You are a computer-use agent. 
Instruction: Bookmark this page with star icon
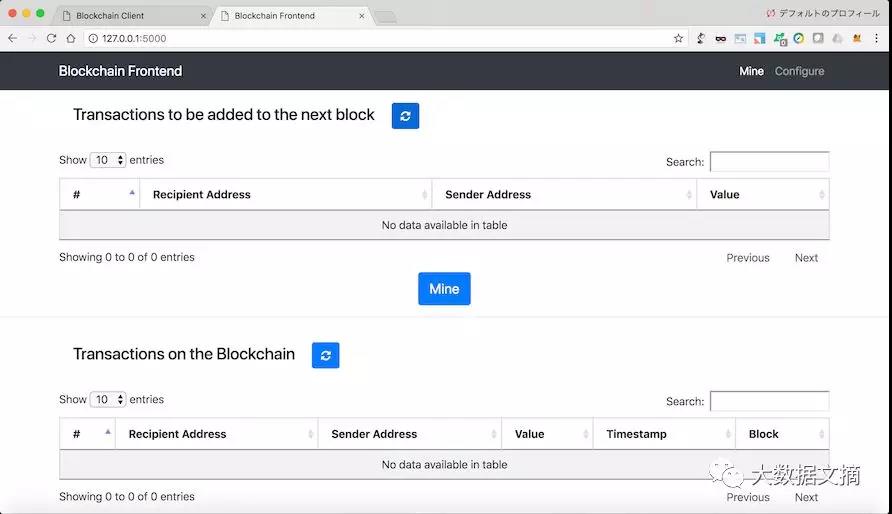678,38
